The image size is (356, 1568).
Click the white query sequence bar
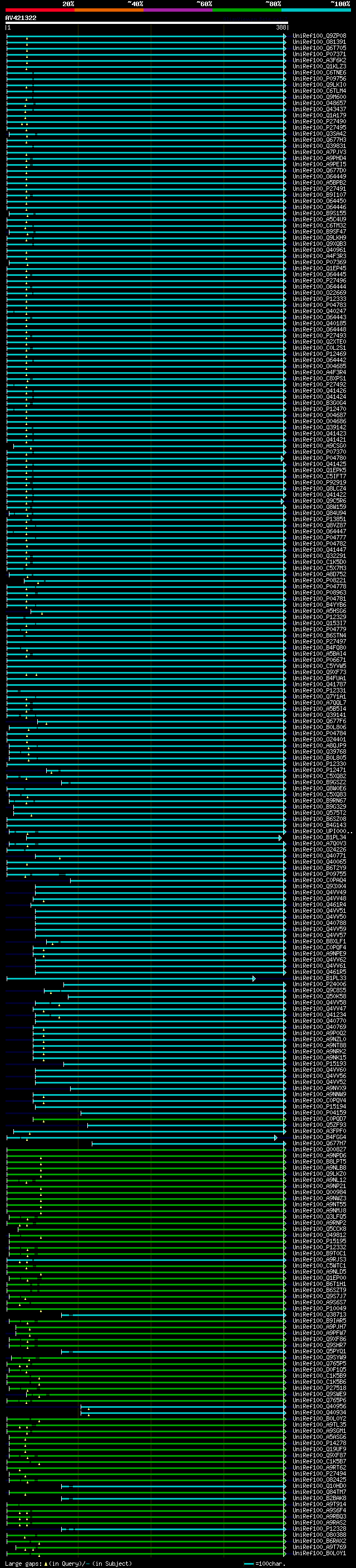coord(147,22)
